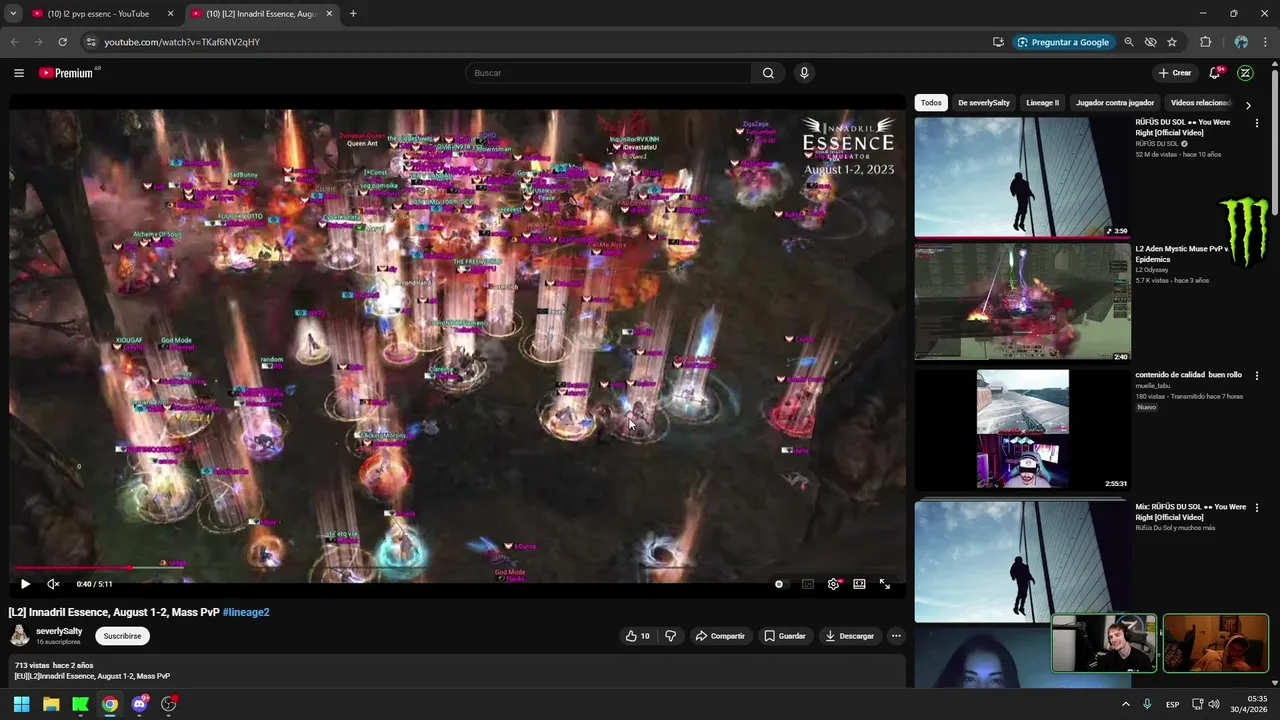The height and width of the screenshot is (720, 1280).
Task: Click the crossed-eye icon in address bar
Action: coord(1150,42)
